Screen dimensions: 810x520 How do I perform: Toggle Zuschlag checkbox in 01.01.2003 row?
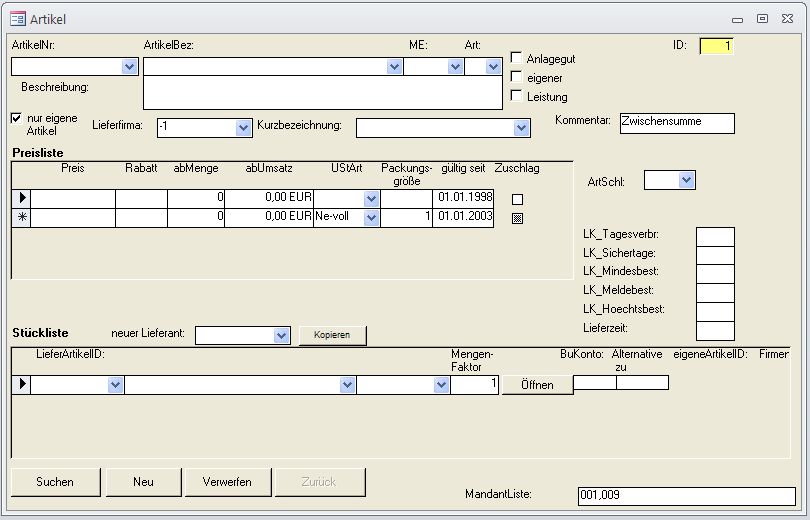517,218
